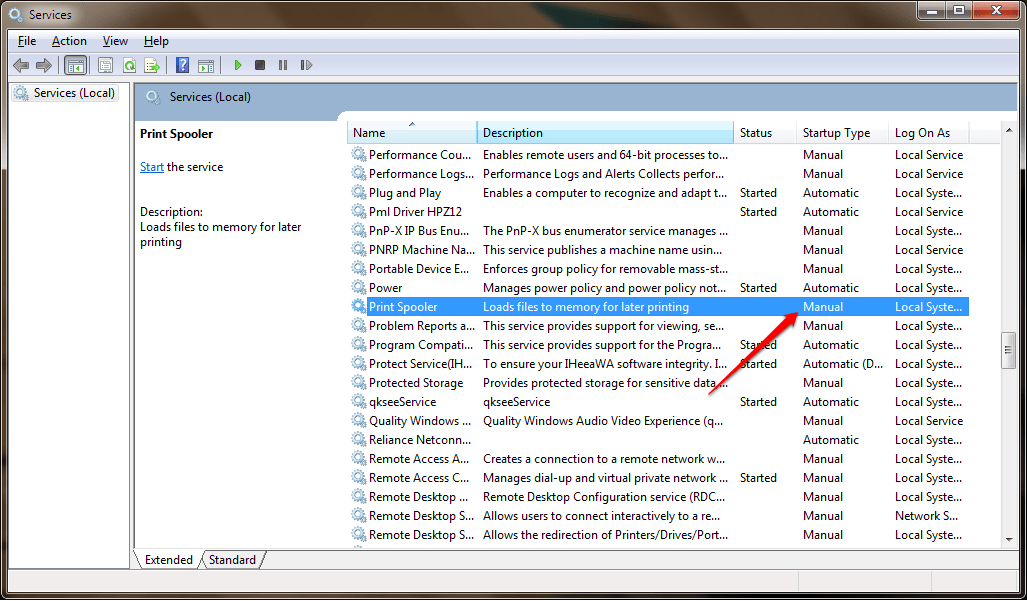1027x601 pixels.
Task: Click the Pause Service icon
Action: [x=283, y=65]
